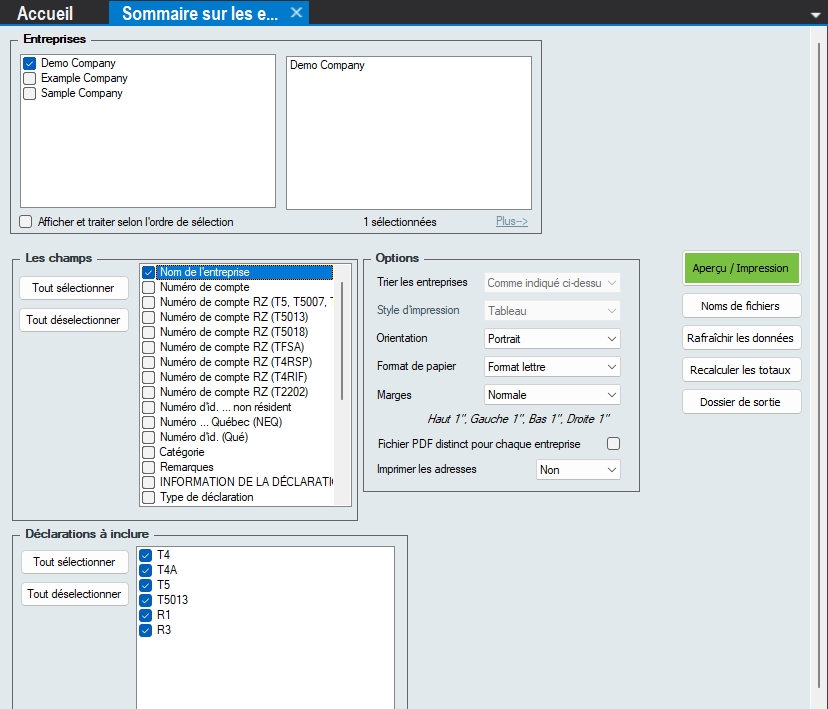
Task: Open the Marges dropdown
Action: [x=552, y=395]
